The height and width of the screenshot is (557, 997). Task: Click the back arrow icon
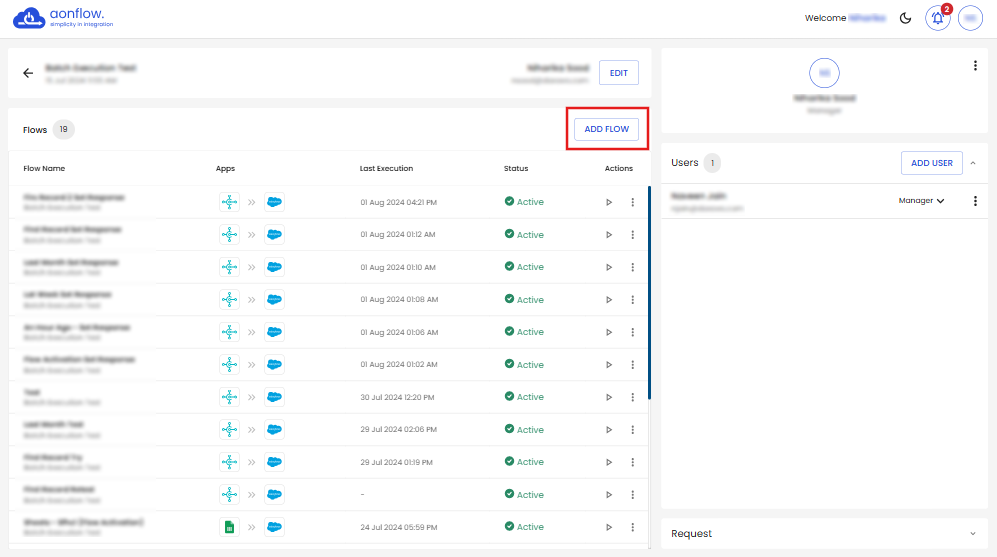point(28,73)
